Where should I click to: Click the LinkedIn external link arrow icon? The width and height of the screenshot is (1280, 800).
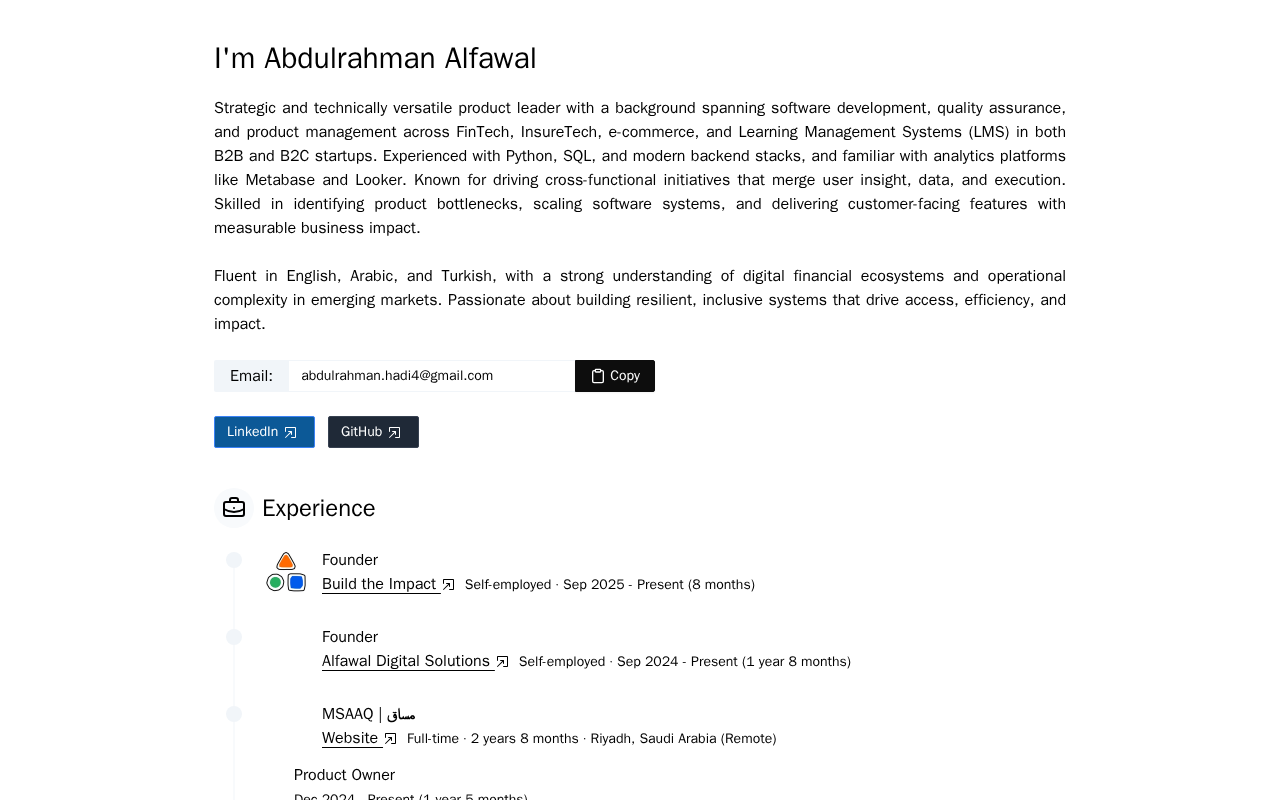point(291,432)
